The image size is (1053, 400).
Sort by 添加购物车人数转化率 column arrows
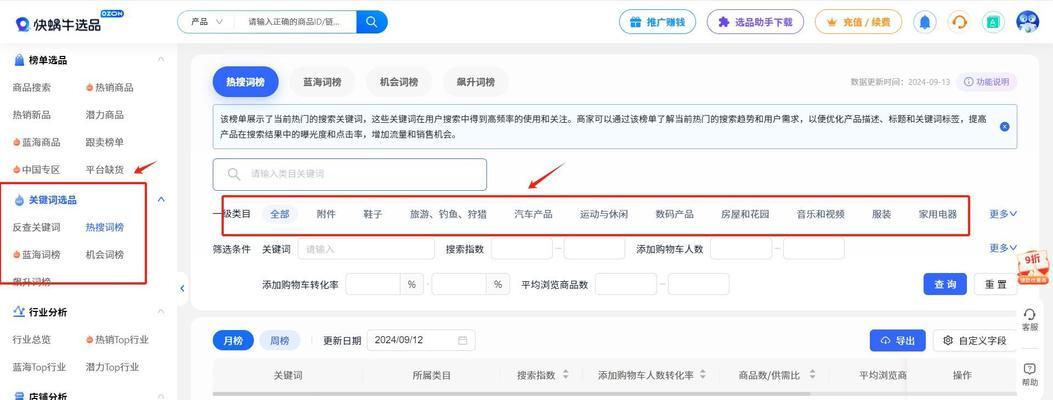coord(702,374)
